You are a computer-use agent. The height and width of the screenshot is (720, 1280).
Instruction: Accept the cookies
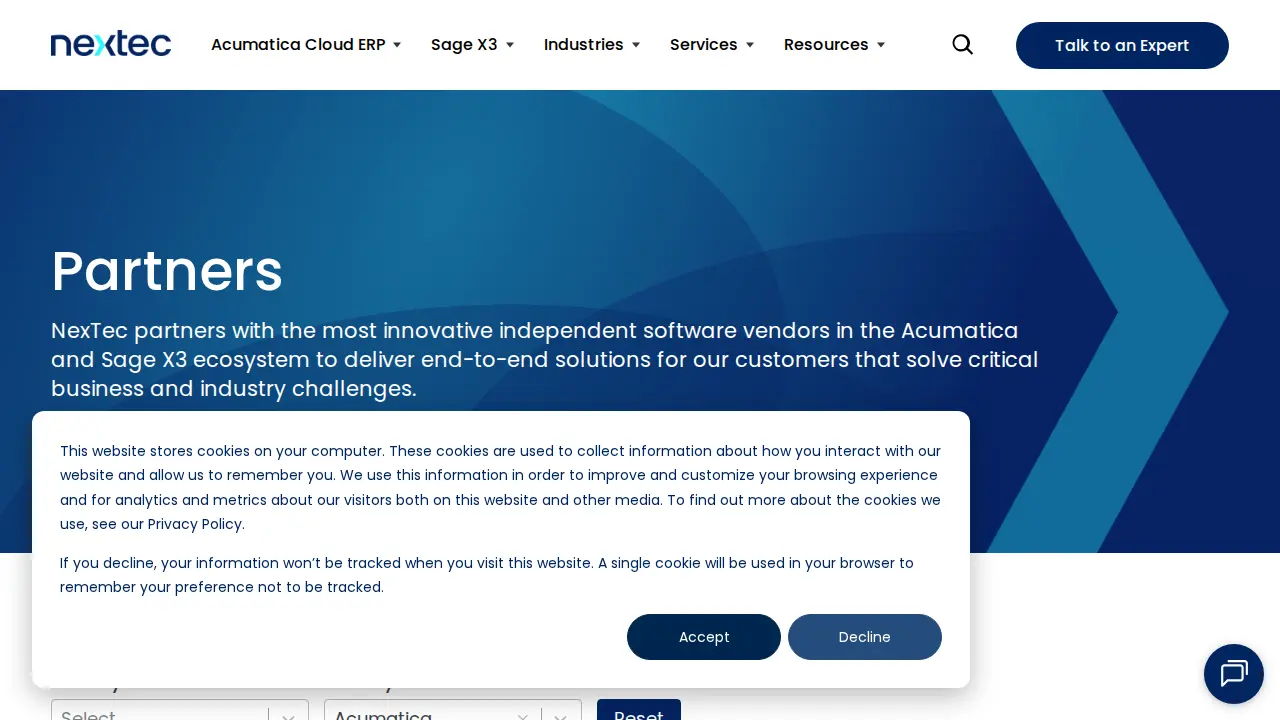pos(704,637)
